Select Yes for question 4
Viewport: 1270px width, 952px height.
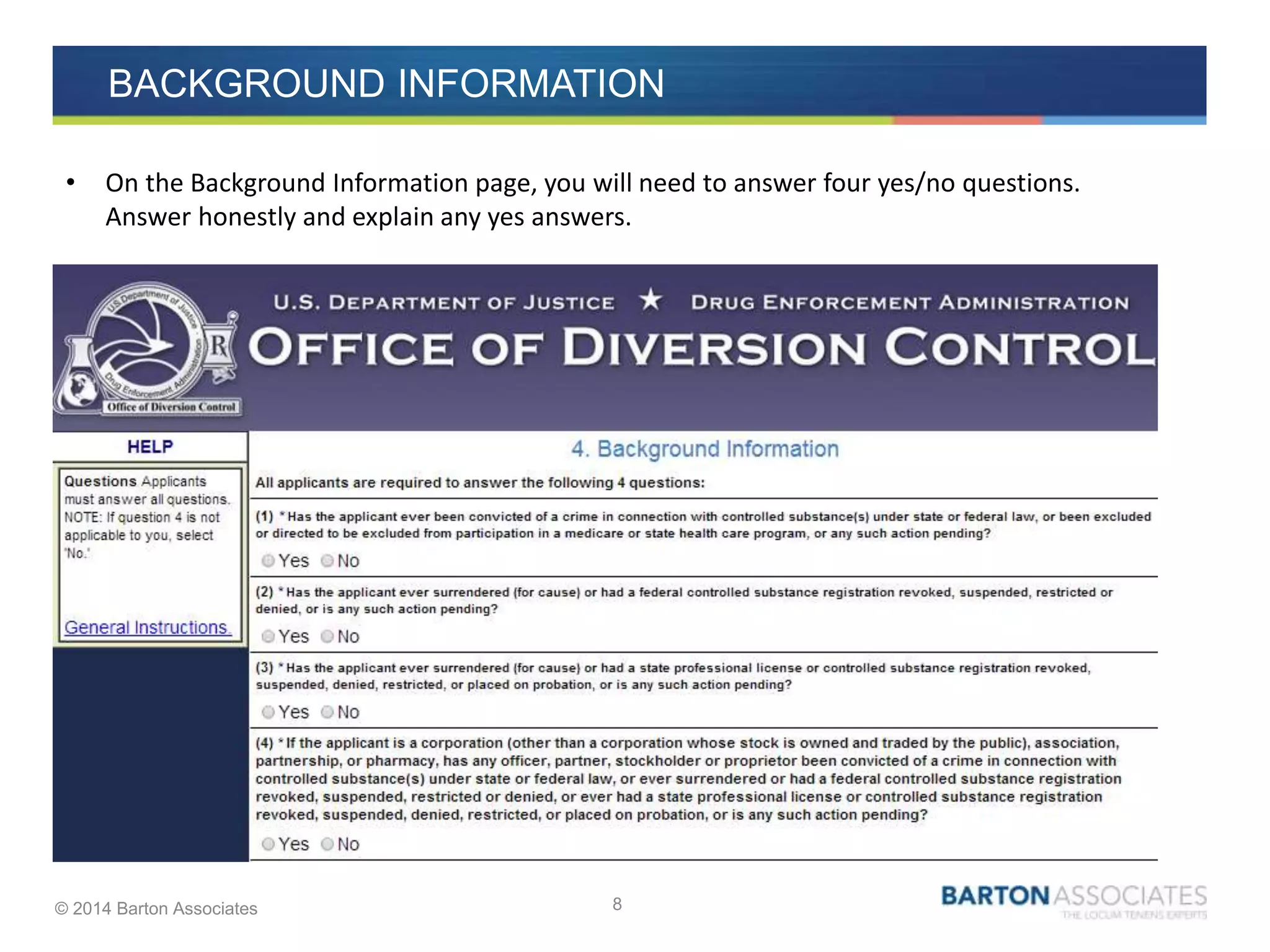click(268, 844)
